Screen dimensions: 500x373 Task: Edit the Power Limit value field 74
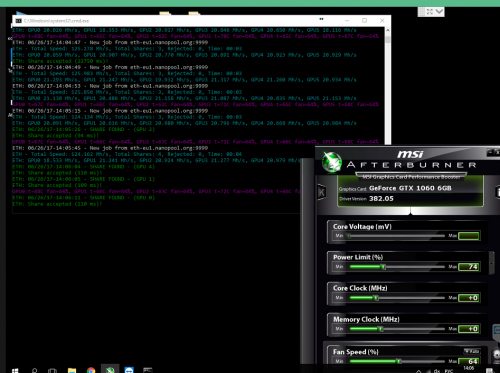469,267
